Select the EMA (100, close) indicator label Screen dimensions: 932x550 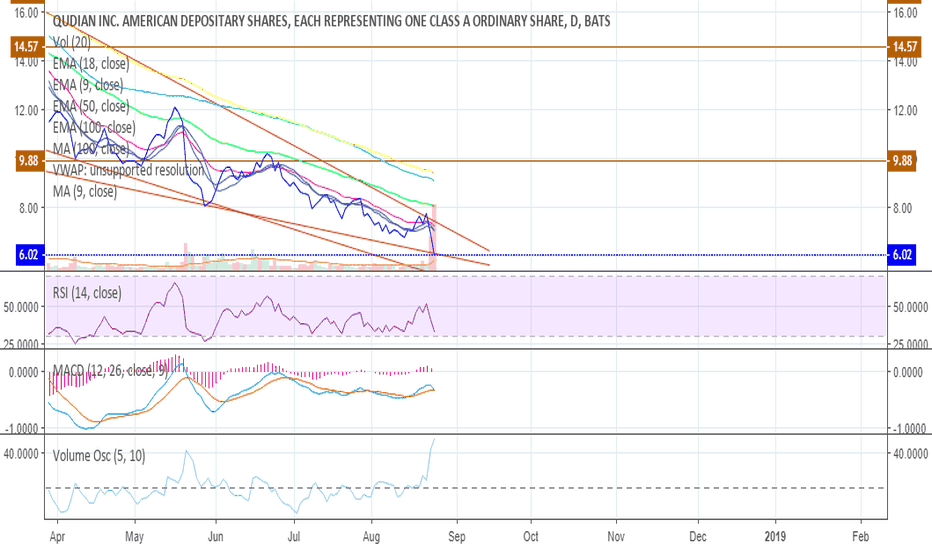coord(94,127)
